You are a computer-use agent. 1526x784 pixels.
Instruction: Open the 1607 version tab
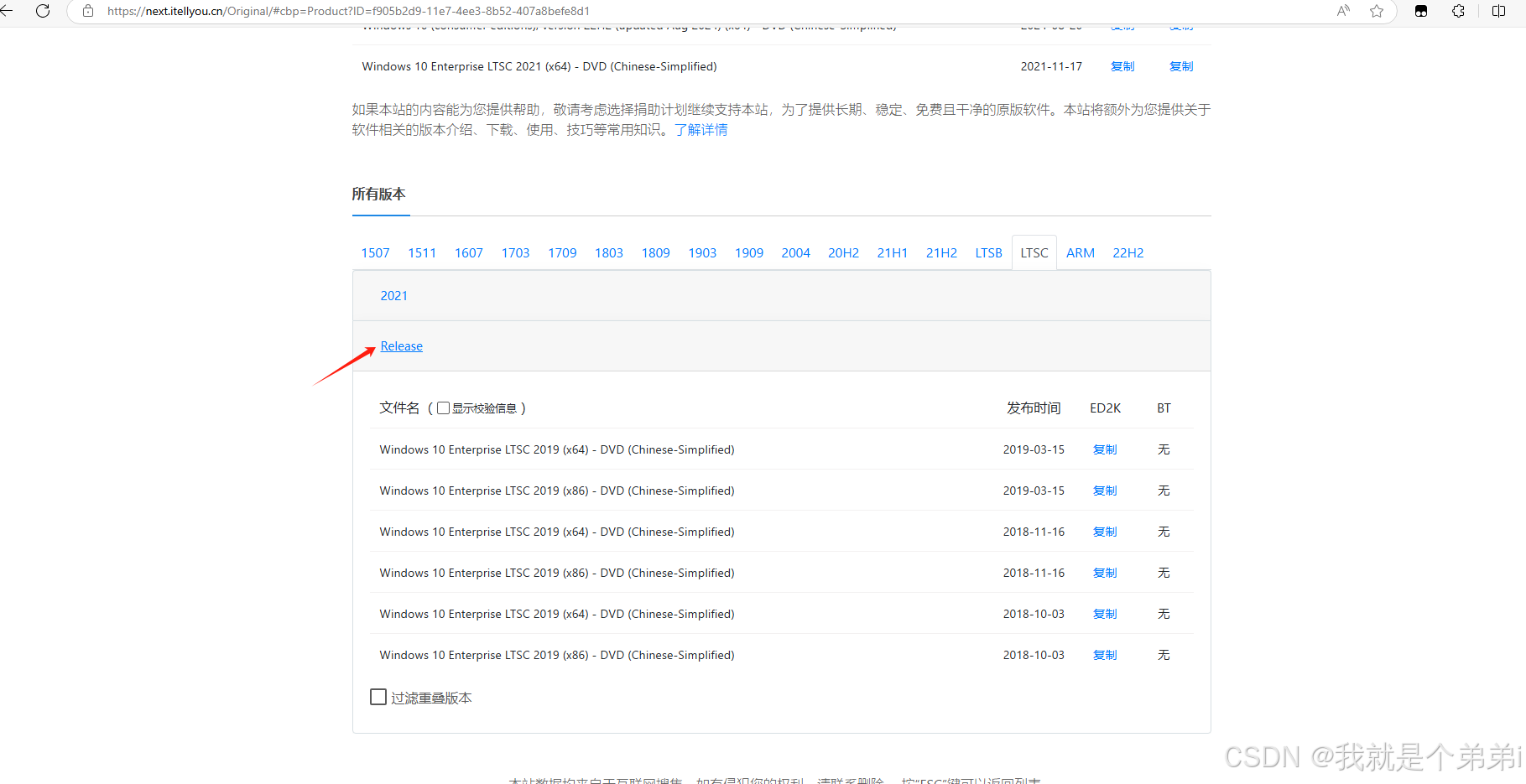469,253
